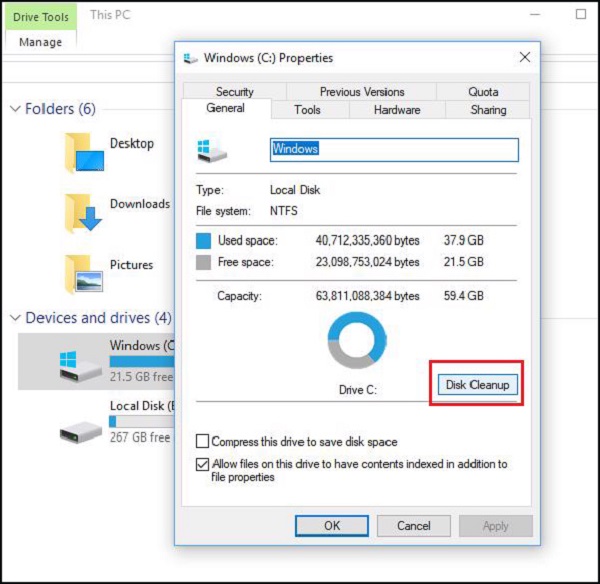This screenshot has height=584, width=600.
Task: Confirm with the OK button
Action: pos(332,525)
